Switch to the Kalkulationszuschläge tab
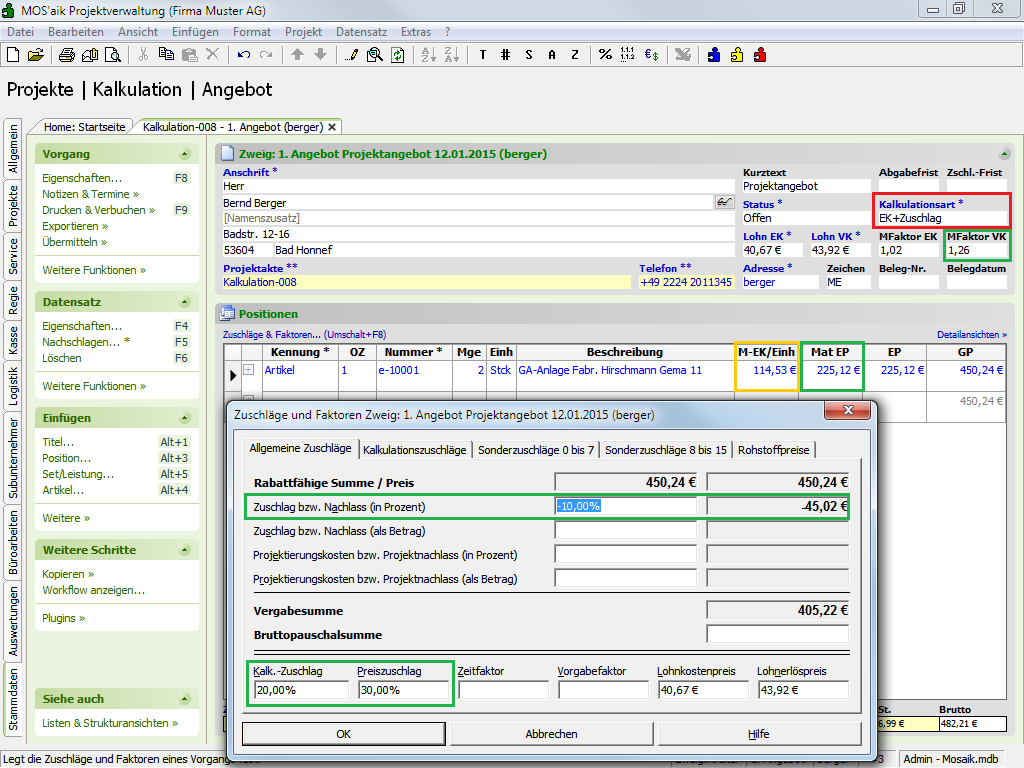 point(414,450)
